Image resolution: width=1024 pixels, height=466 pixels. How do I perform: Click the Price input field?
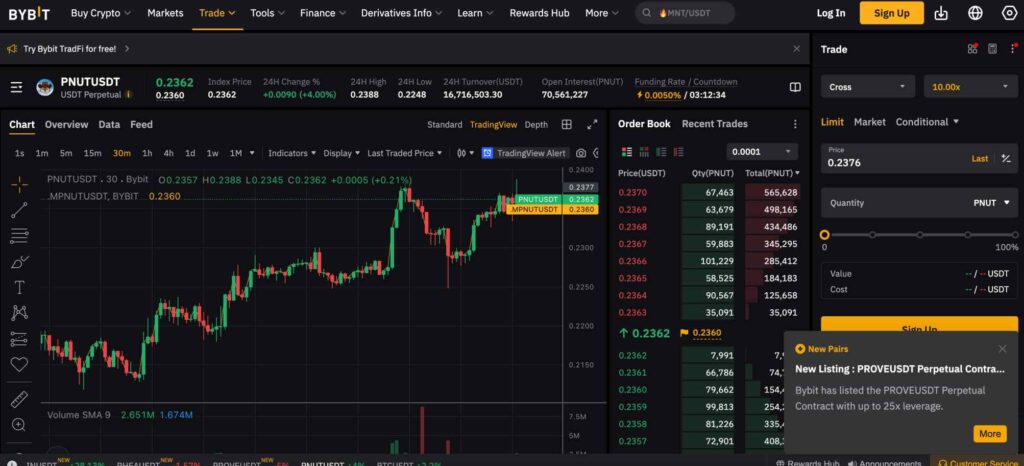click(x=919, y=159)
